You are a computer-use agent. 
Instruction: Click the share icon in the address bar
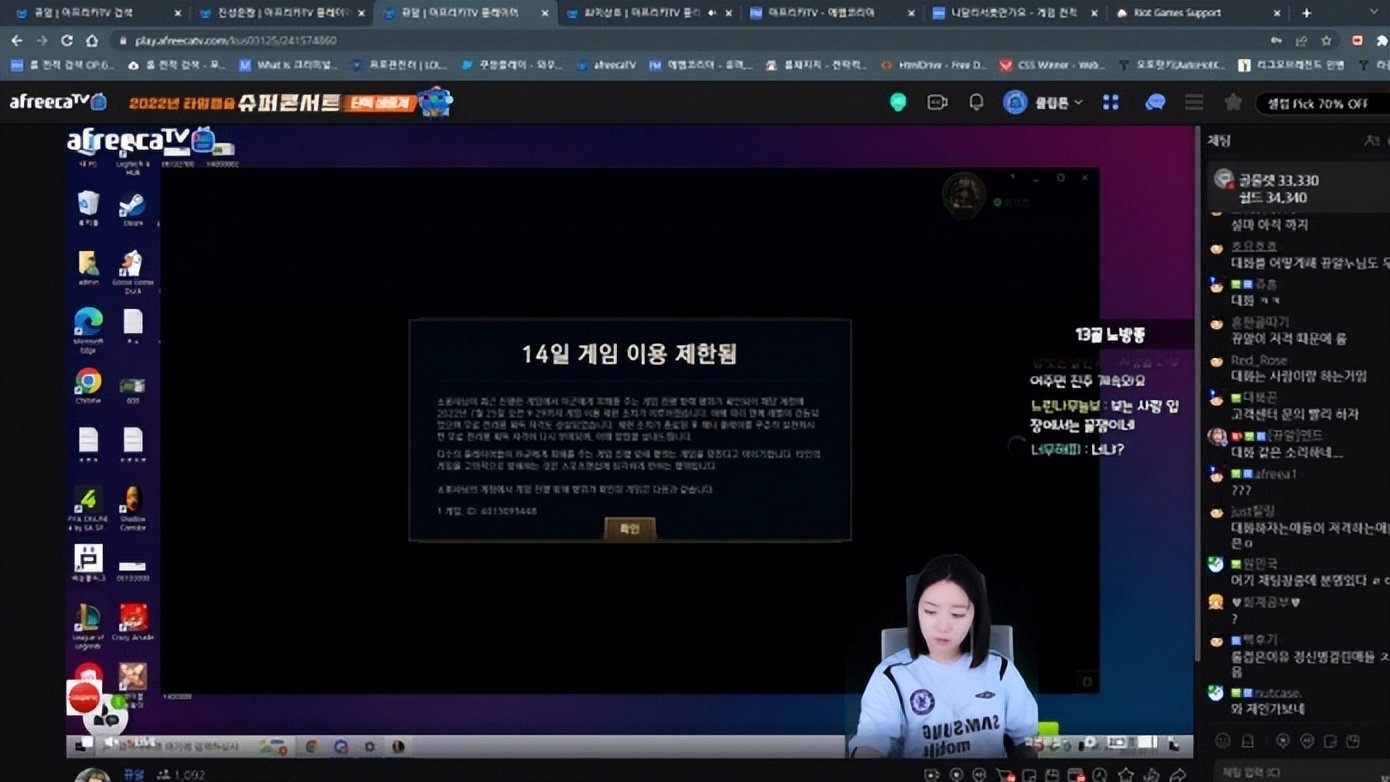(x=1301, y=41)
